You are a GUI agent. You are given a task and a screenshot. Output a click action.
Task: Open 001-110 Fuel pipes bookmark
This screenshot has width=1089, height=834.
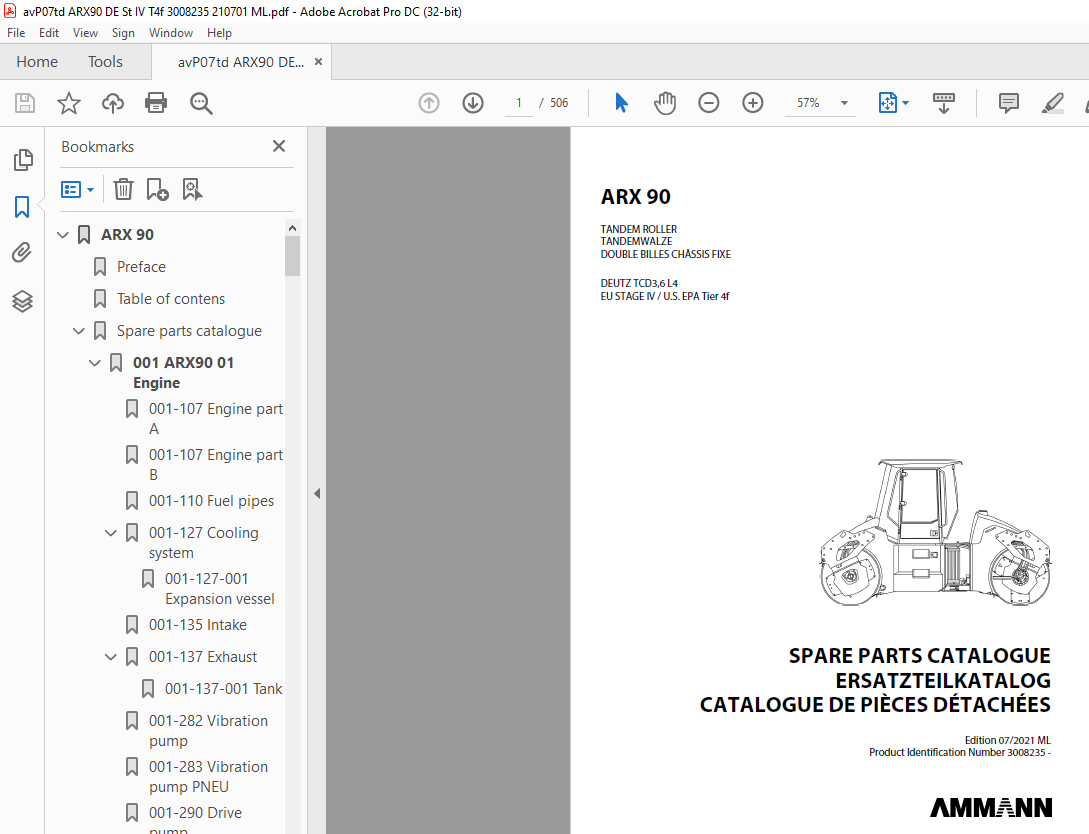coord(211,501)
